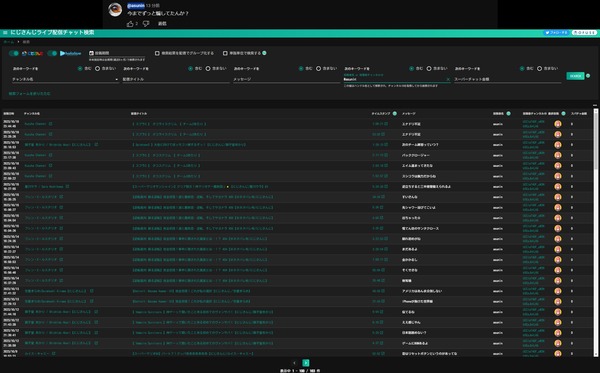Open the calendar icon for date range
Screen dimensions: 600x373
[91, 53]
